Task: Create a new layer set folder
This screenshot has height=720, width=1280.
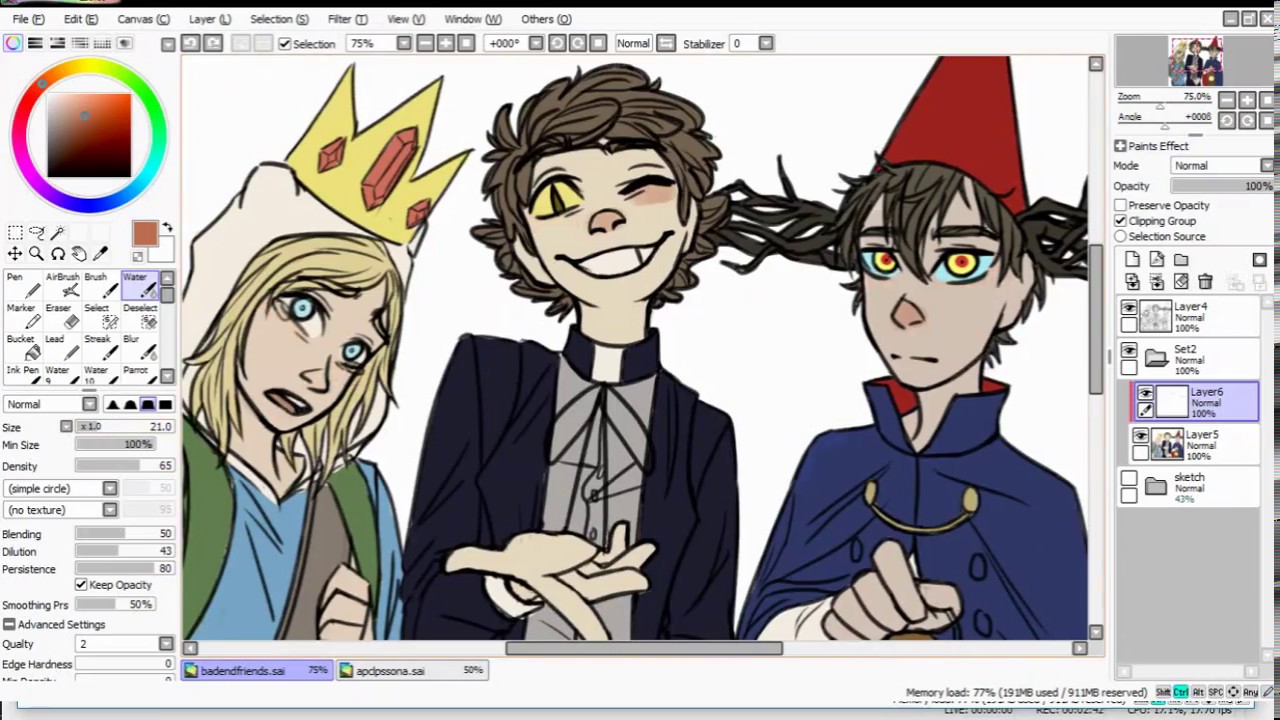Action: pos(1181,260)
